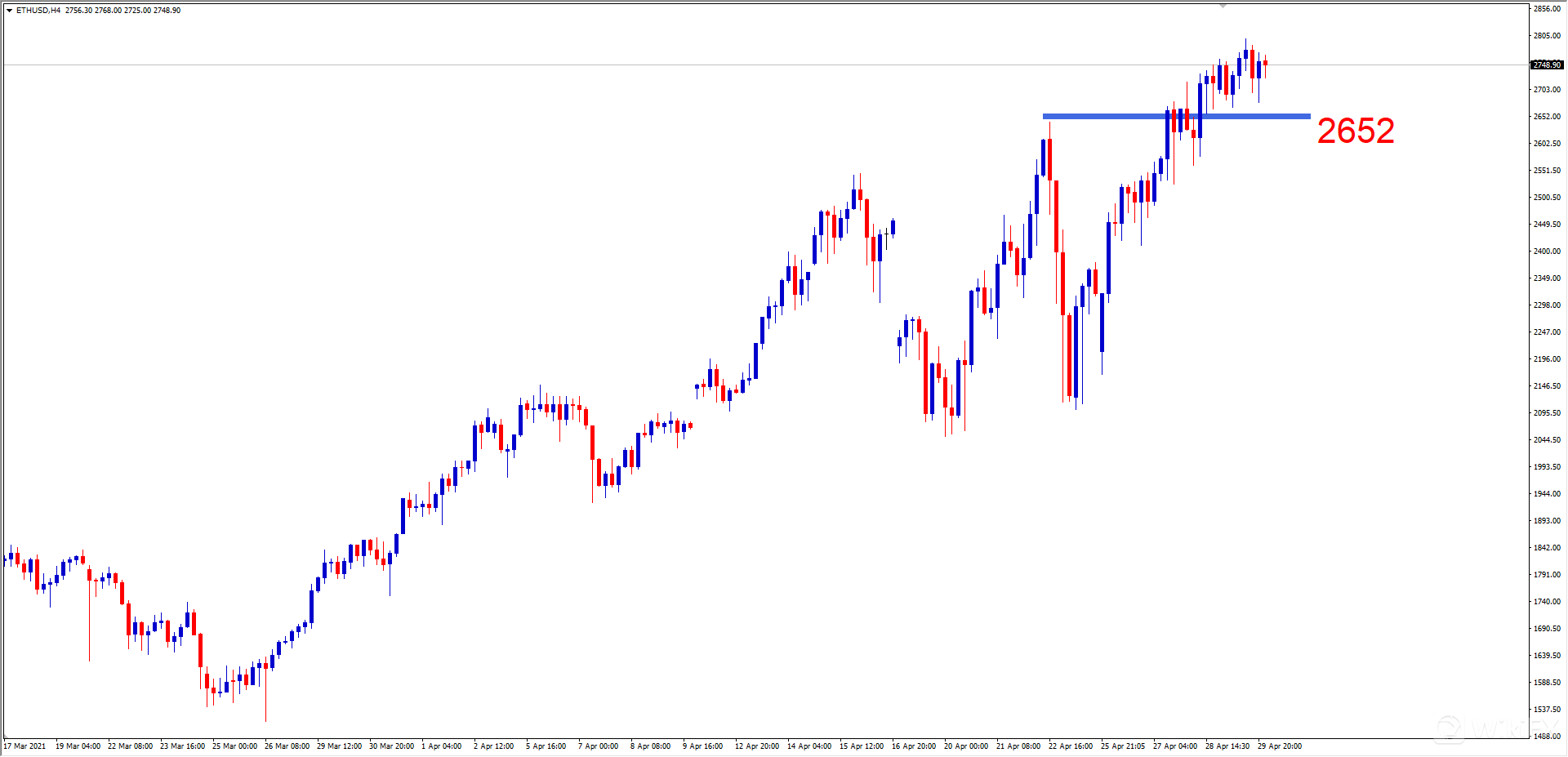Click the 2652.00 price axis label
This screenshot has height=757, width=1568.
(x=1547, y=117)
